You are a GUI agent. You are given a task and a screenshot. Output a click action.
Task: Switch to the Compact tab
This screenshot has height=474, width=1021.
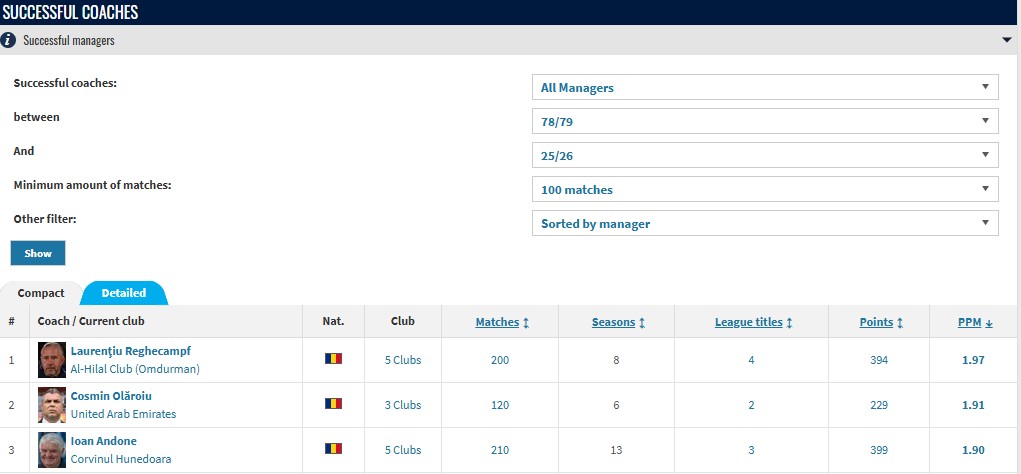pos(41,293)
